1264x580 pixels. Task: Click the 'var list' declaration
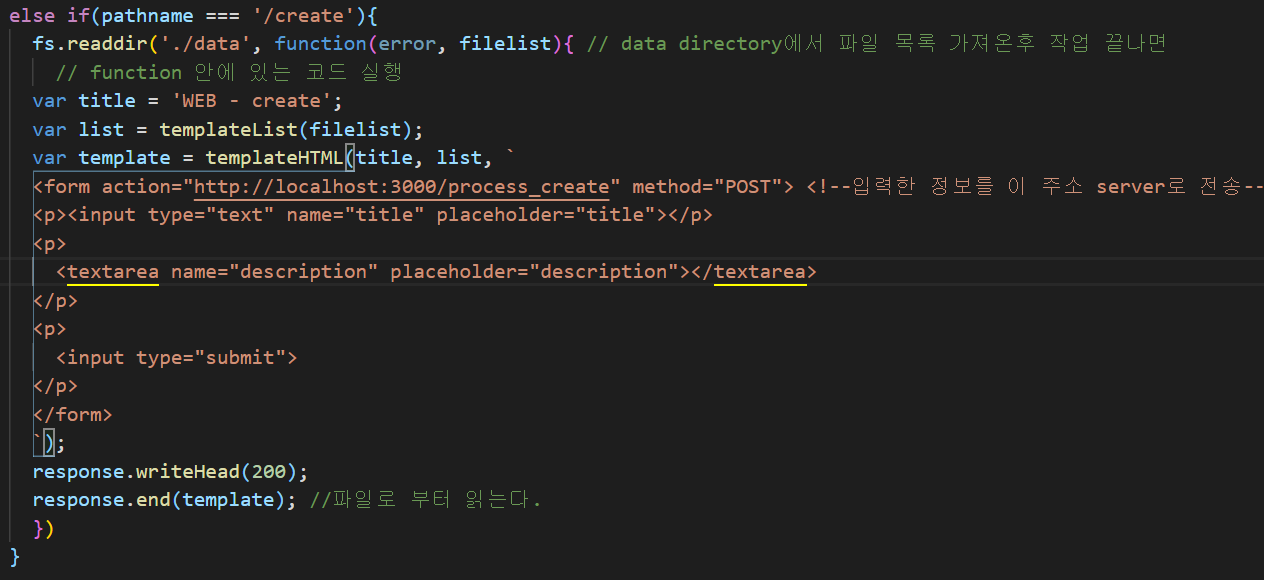[x=78, y=129]
